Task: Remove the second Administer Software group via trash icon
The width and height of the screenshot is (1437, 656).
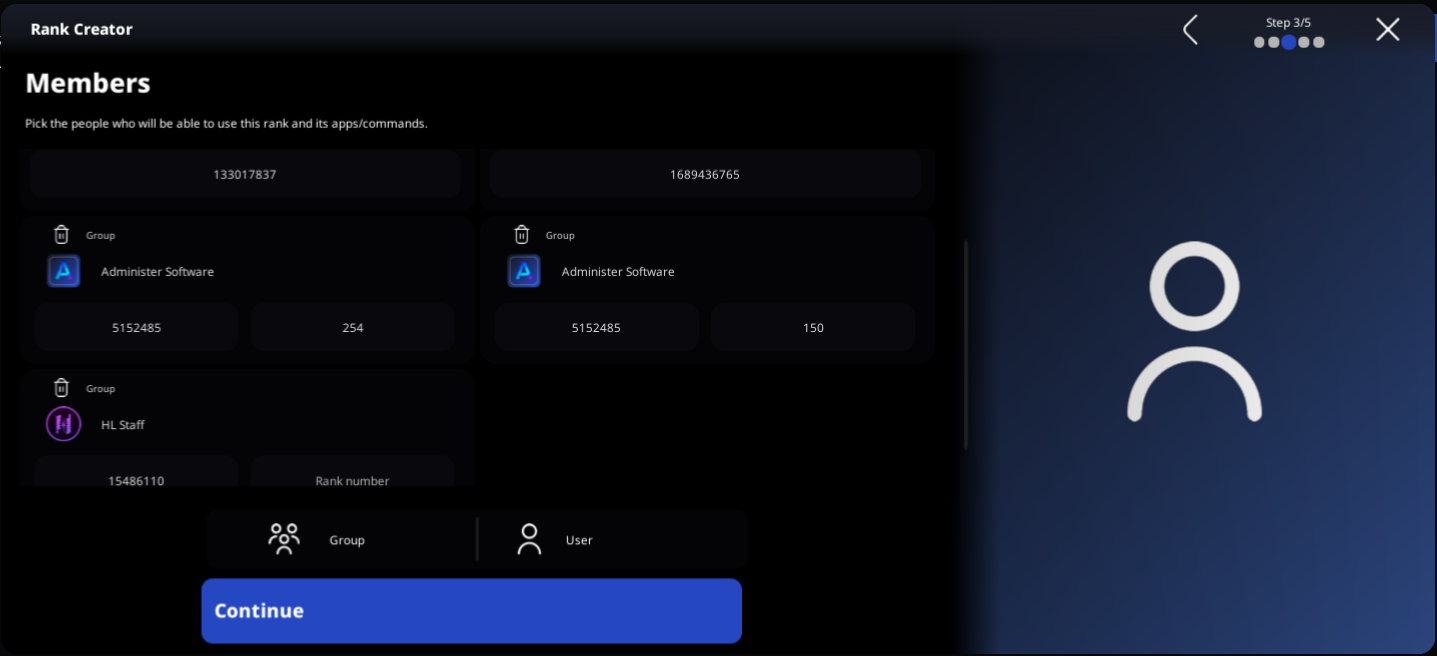Action: 523,234
